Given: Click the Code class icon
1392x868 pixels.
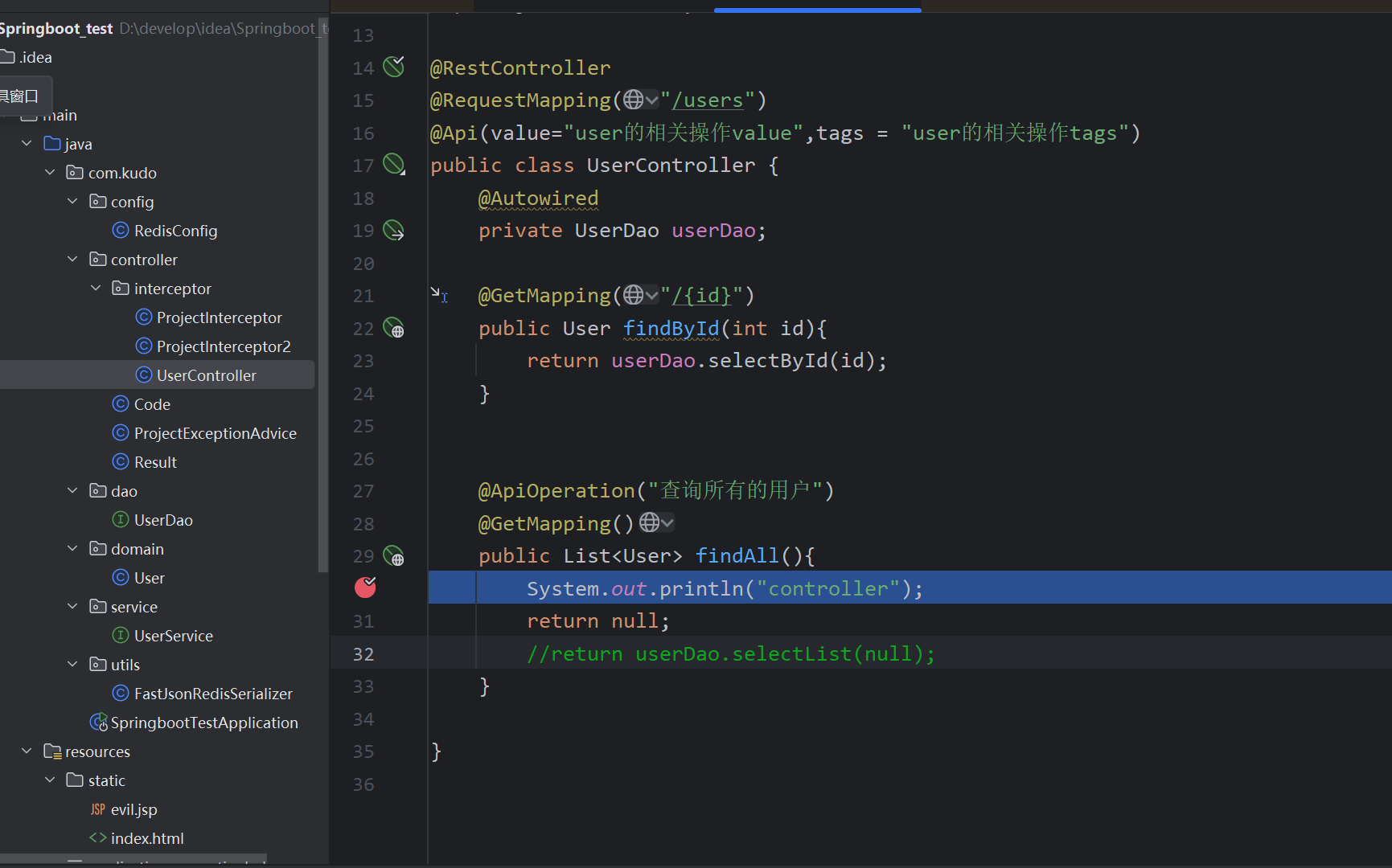Looking at the screenshot, I should (121, 404).
